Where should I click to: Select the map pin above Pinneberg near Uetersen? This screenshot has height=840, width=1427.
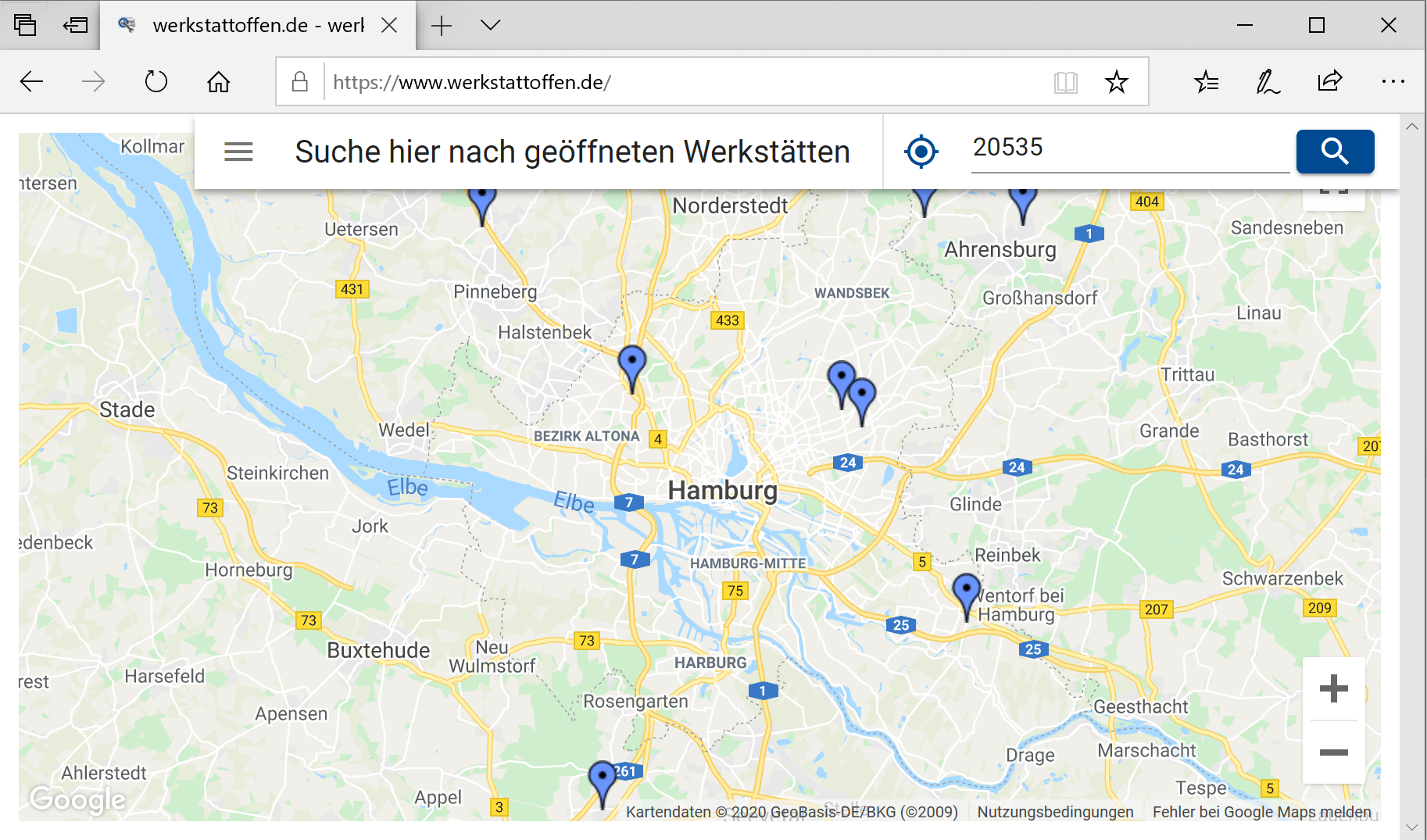(x=481, y=206)
